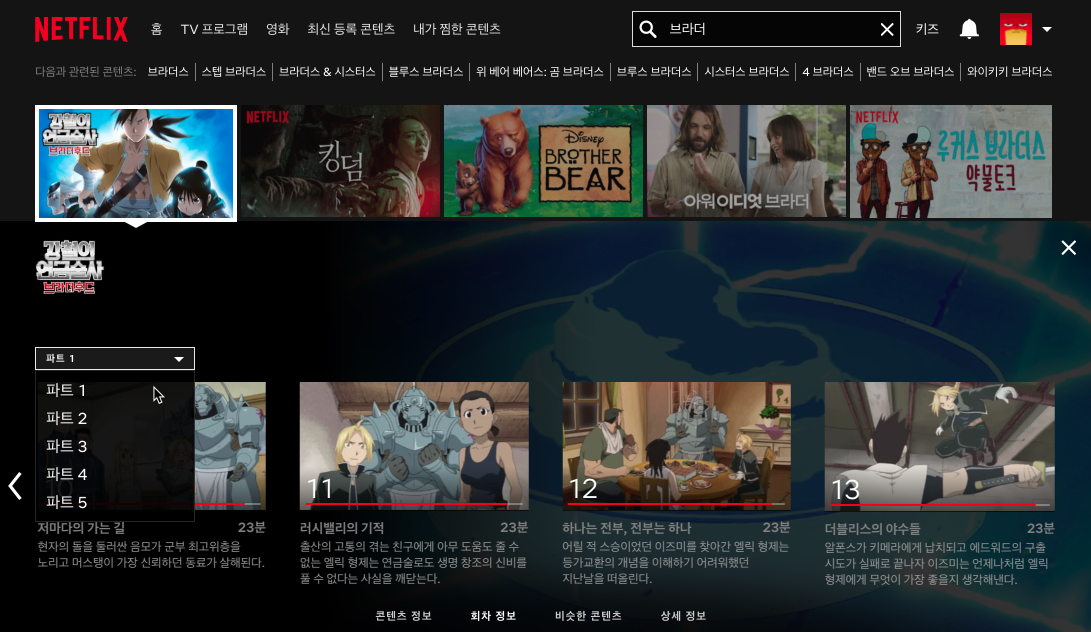Open TV 프로그램 menu item

pyautogui.click(x=214, y=29)
